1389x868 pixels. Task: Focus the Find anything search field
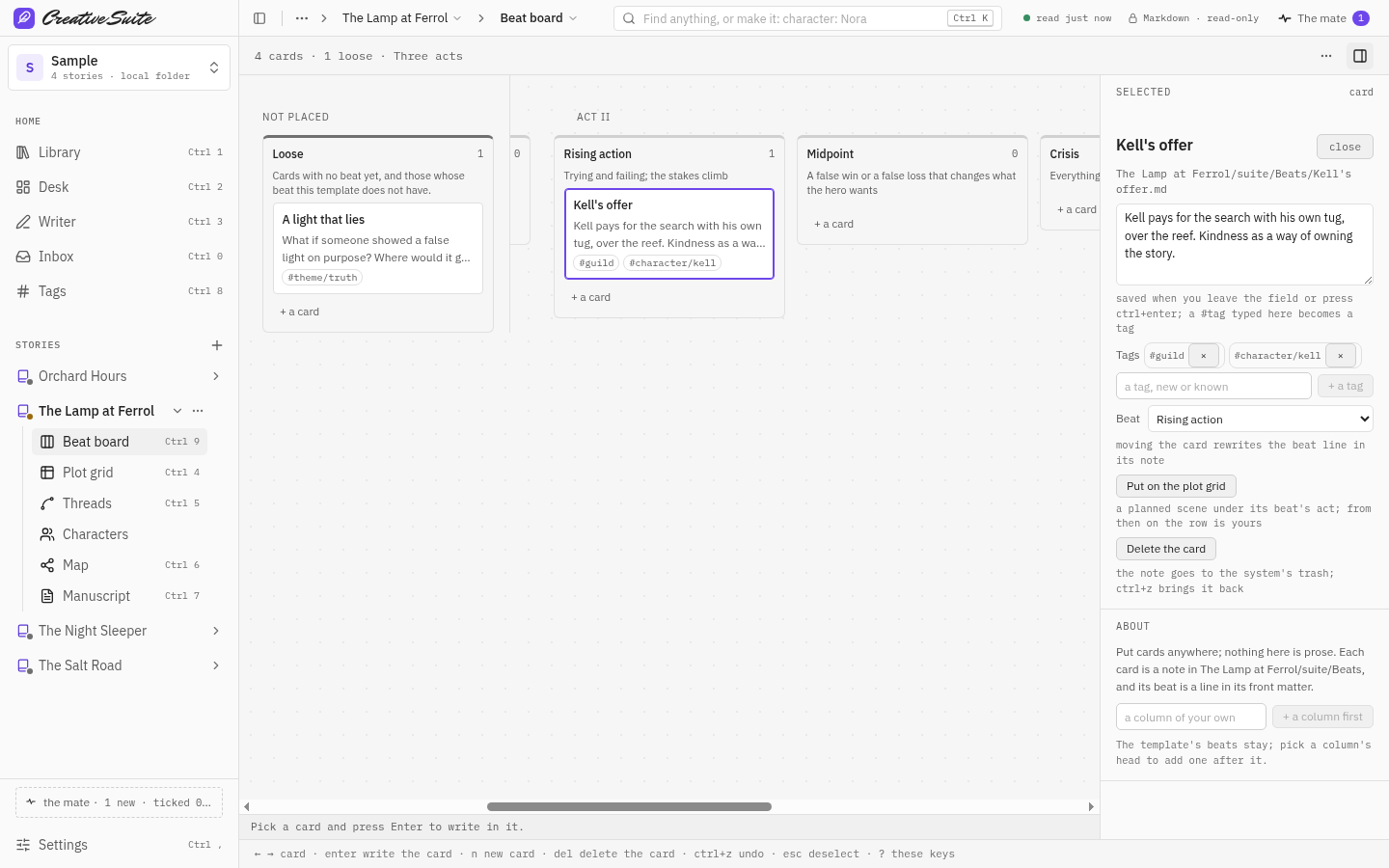tap(807, 18)
